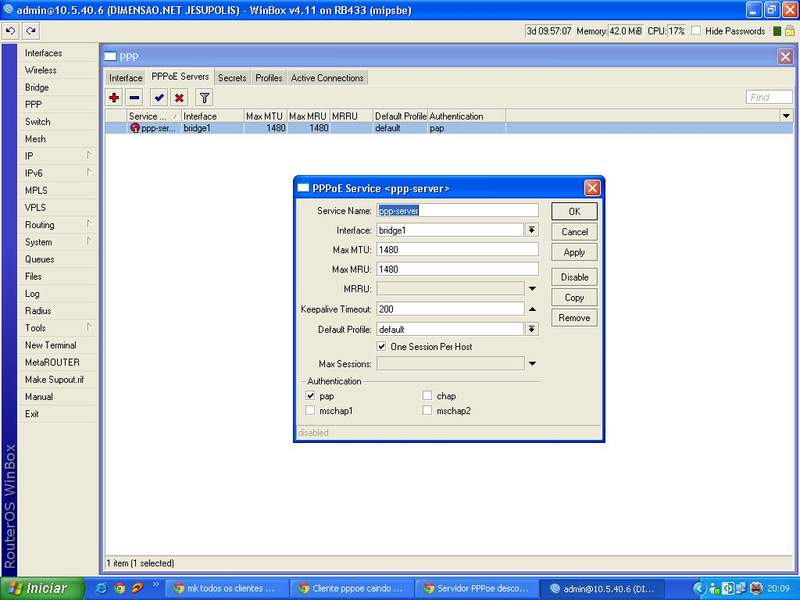Toggle the Hide Passwords checkbox

pos(696,31)
